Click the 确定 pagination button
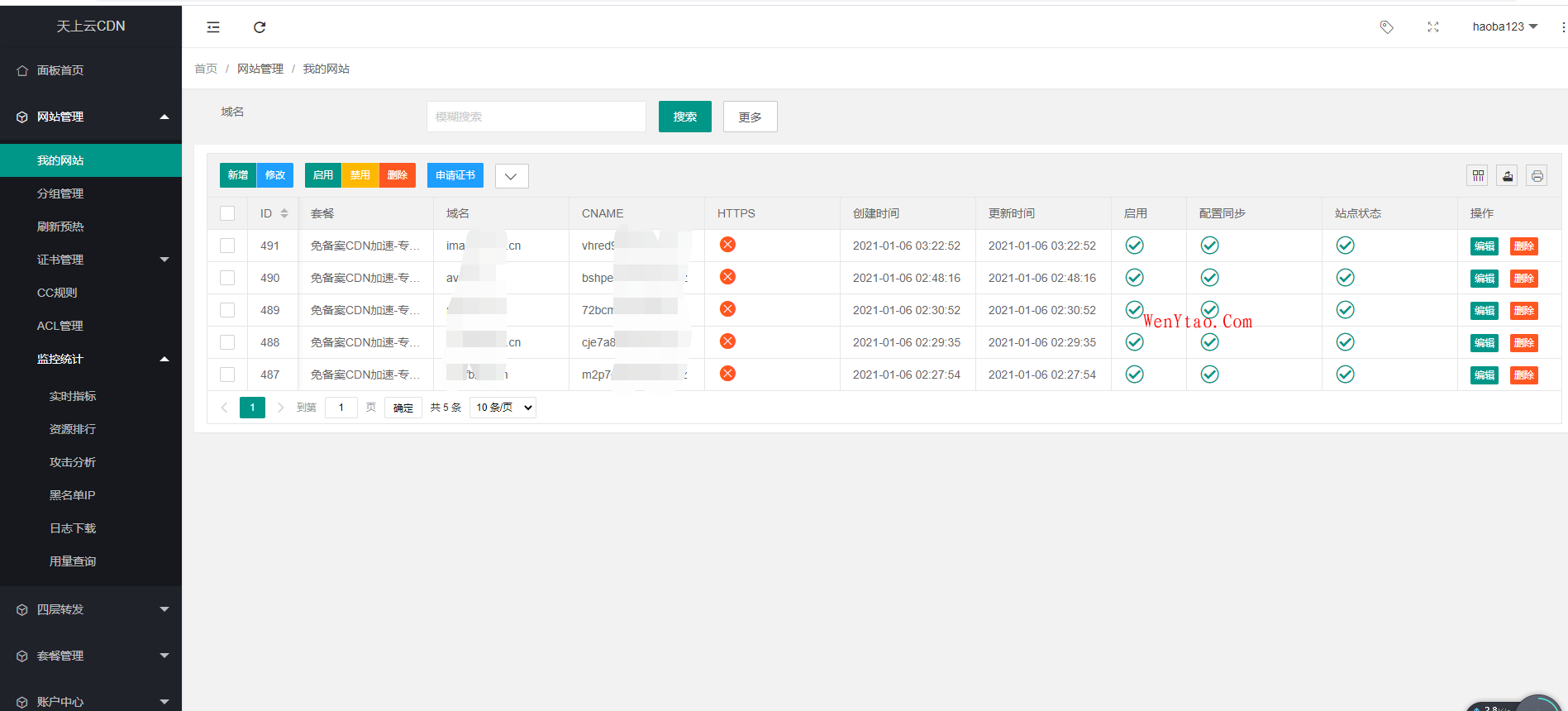The height and width of the screenshot is (711, 1568). pos(403,408)
